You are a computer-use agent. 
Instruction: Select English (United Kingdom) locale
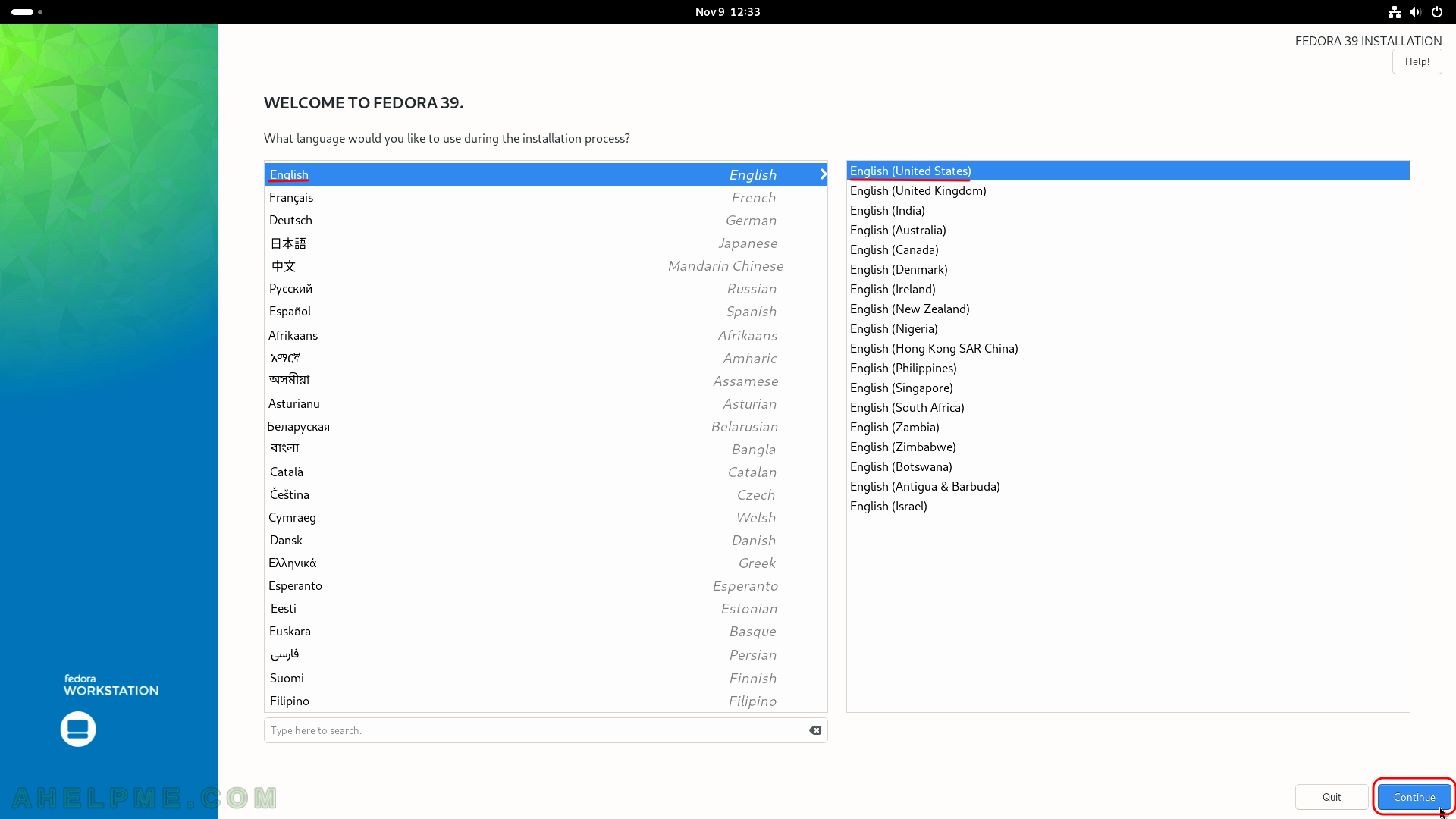click(x=1128, y=190)
